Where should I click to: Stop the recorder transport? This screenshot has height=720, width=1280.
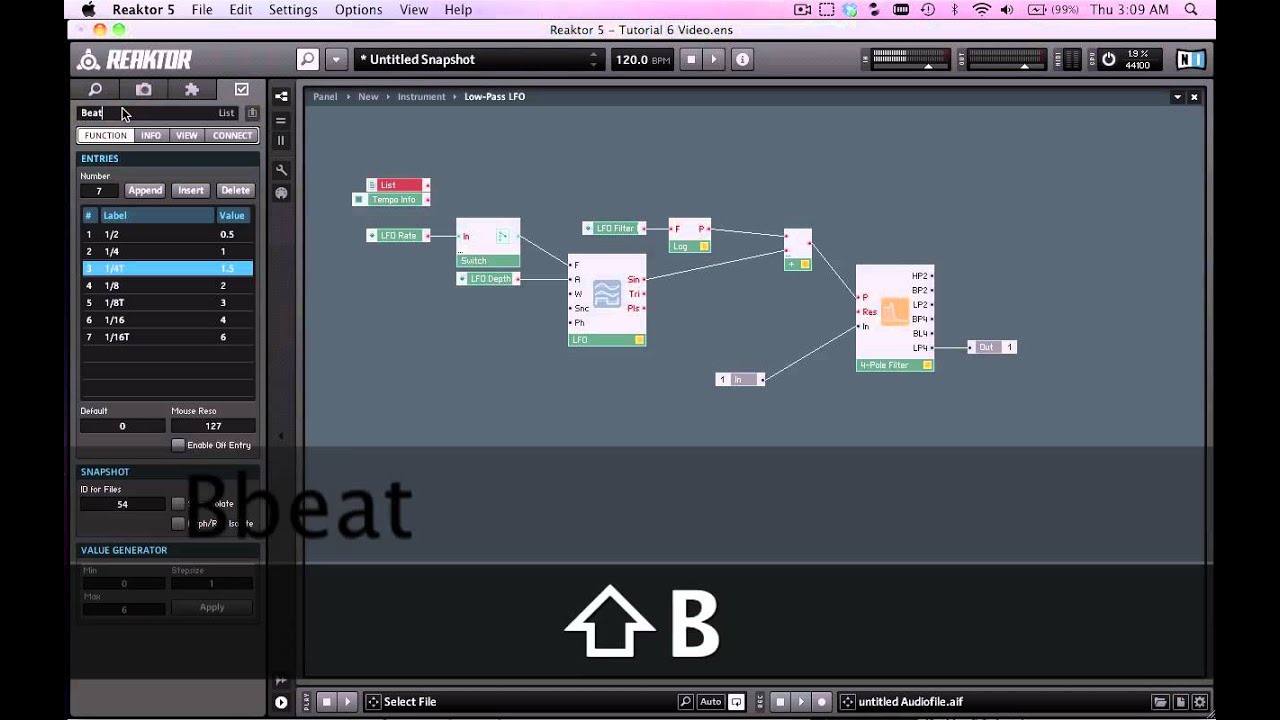pyautogui.click(x=780, y=702)
